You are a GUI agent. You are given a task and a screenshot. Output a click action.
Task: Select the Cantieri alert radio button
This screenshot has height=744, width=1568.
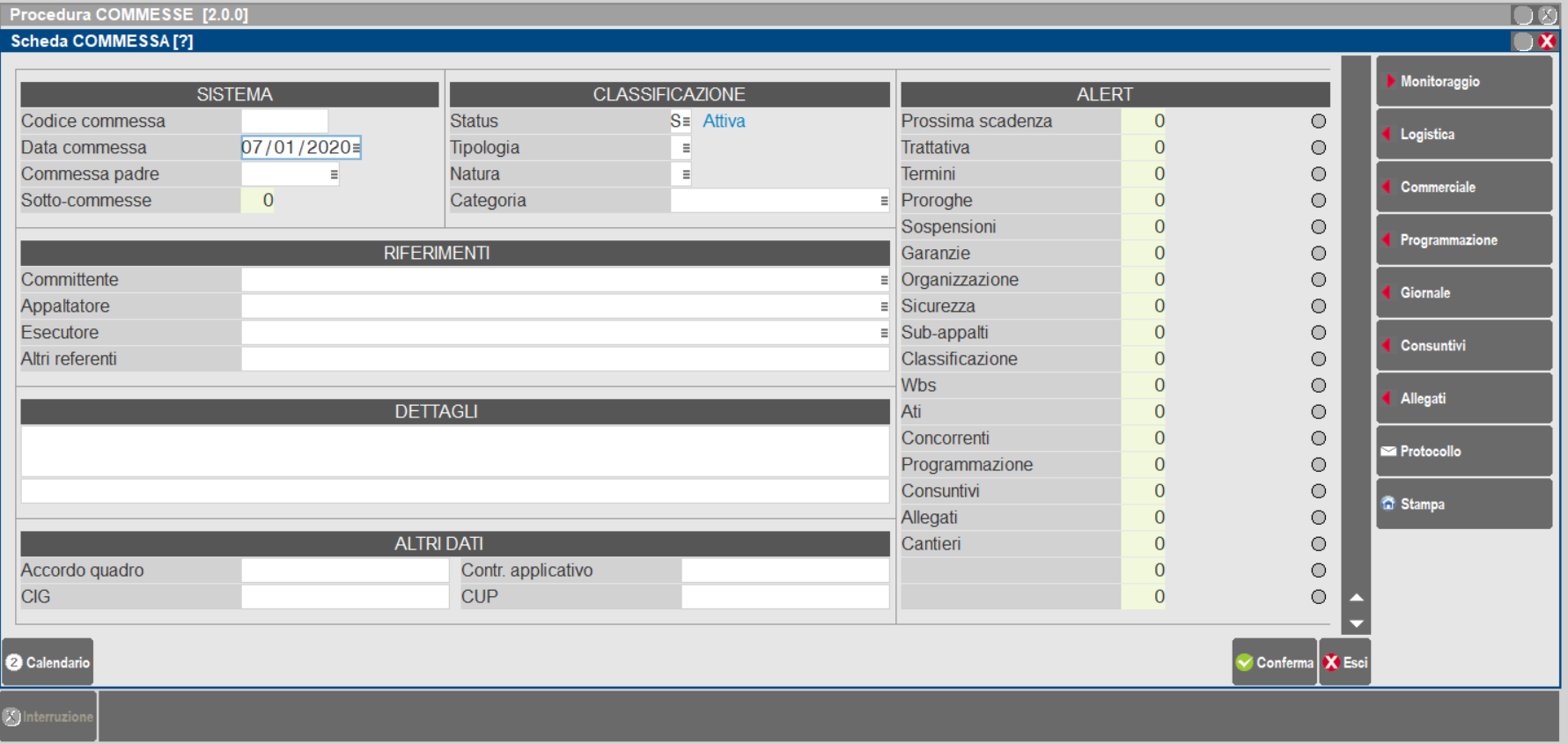click(x=1318, y=544)
